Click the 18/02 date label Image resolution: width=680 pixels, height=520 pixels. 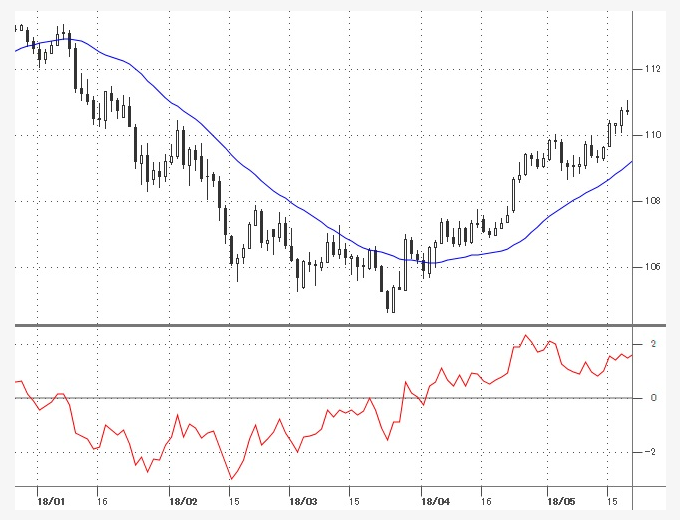tap(183, 502)
